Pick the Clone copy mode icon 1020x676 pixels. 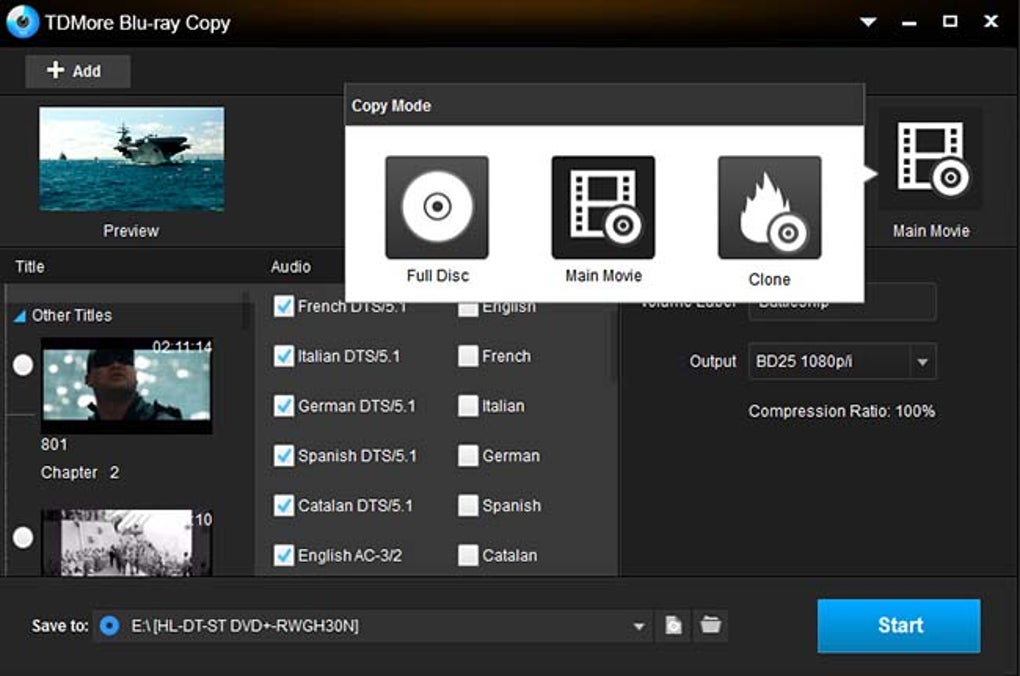tap(770, 207)
